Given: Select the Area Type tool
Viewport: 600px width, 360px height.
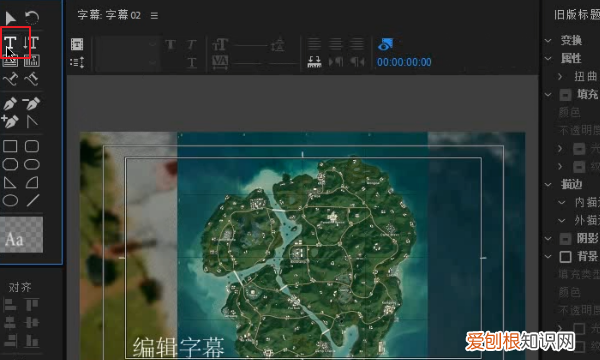Looking at the screenshot, I should [10, 60].
